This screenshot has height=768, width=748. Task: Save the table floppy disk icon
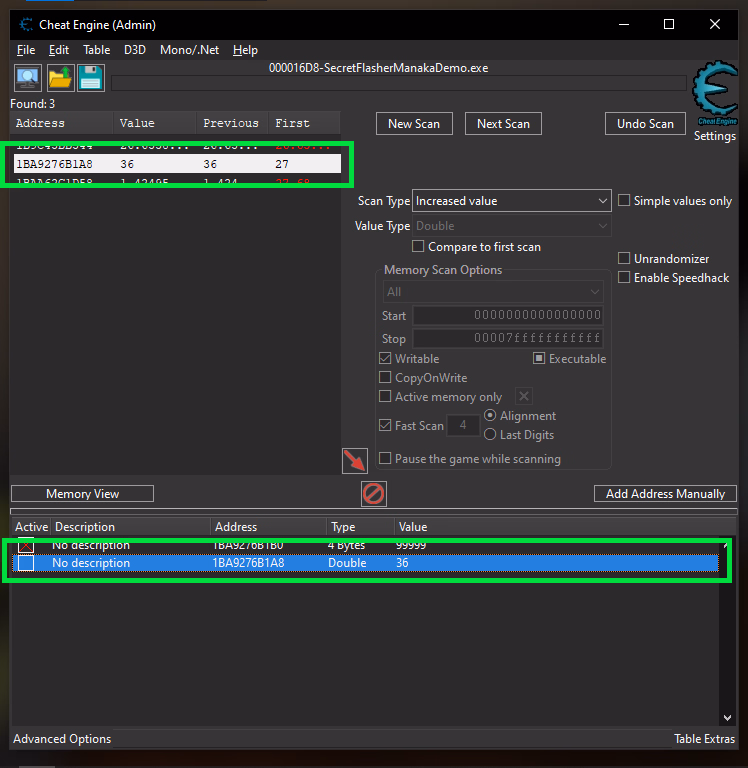[91, 77]
